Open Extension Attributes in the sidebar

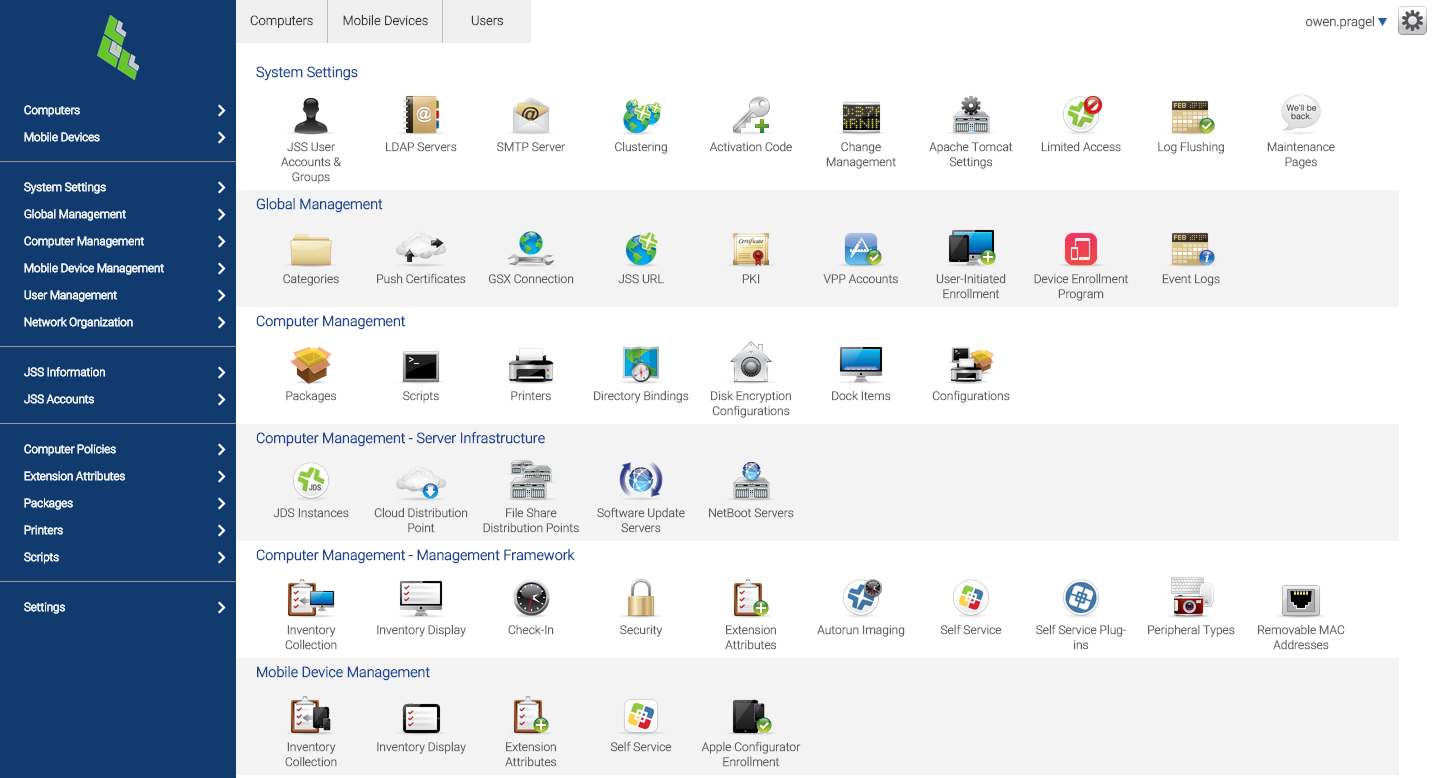point(118,477)
